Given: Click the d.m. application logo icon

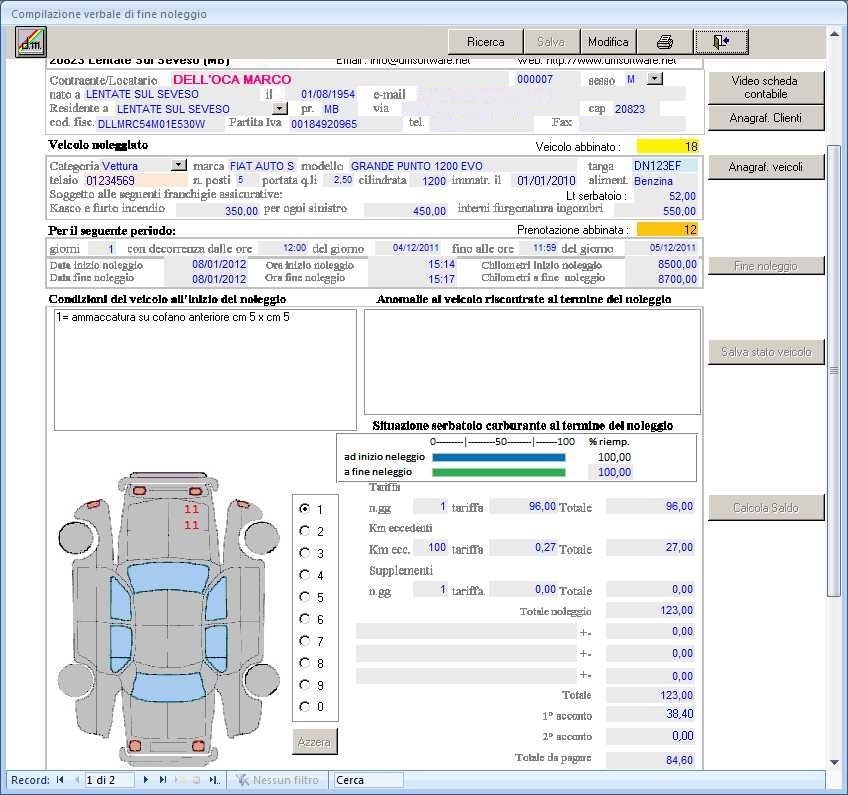Looking at the screenshot, I should pyautogui.click(x=31, y=42).
